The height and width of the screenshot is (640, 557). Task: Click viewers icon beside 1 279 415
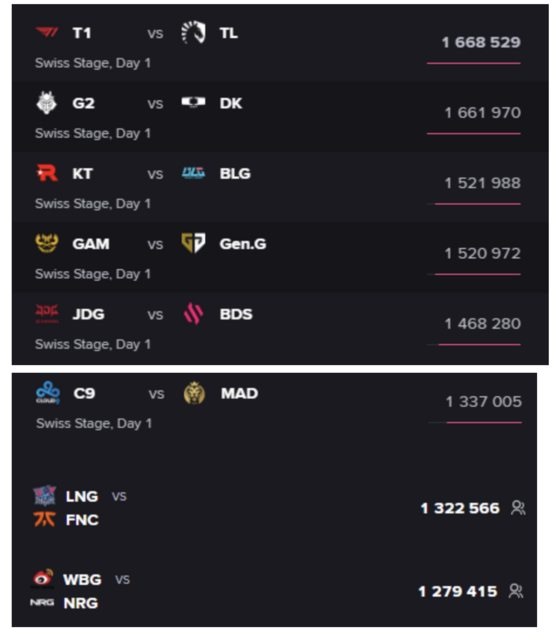pos(516,591)
